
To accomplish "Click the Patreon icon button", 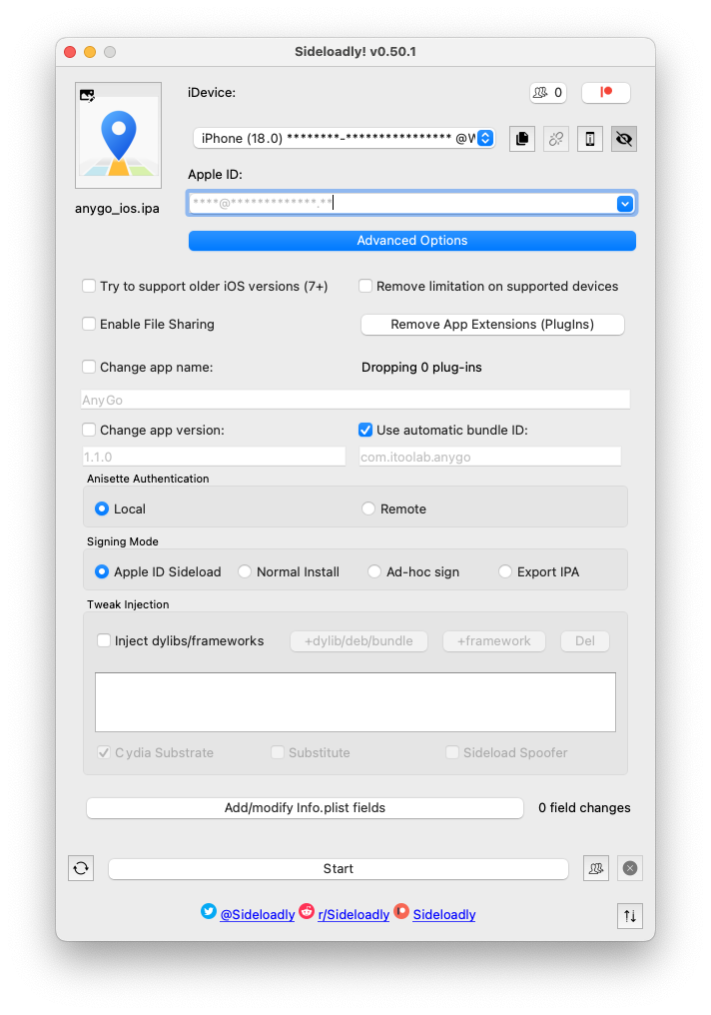I will 605,93.
